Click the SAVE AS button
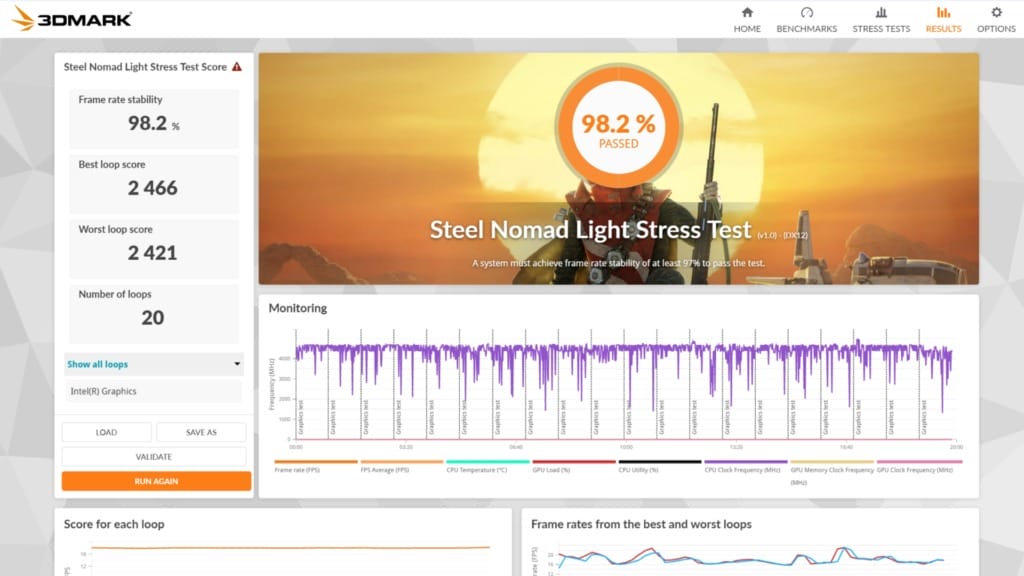1024x576 pixels. [x=201, y=432]
